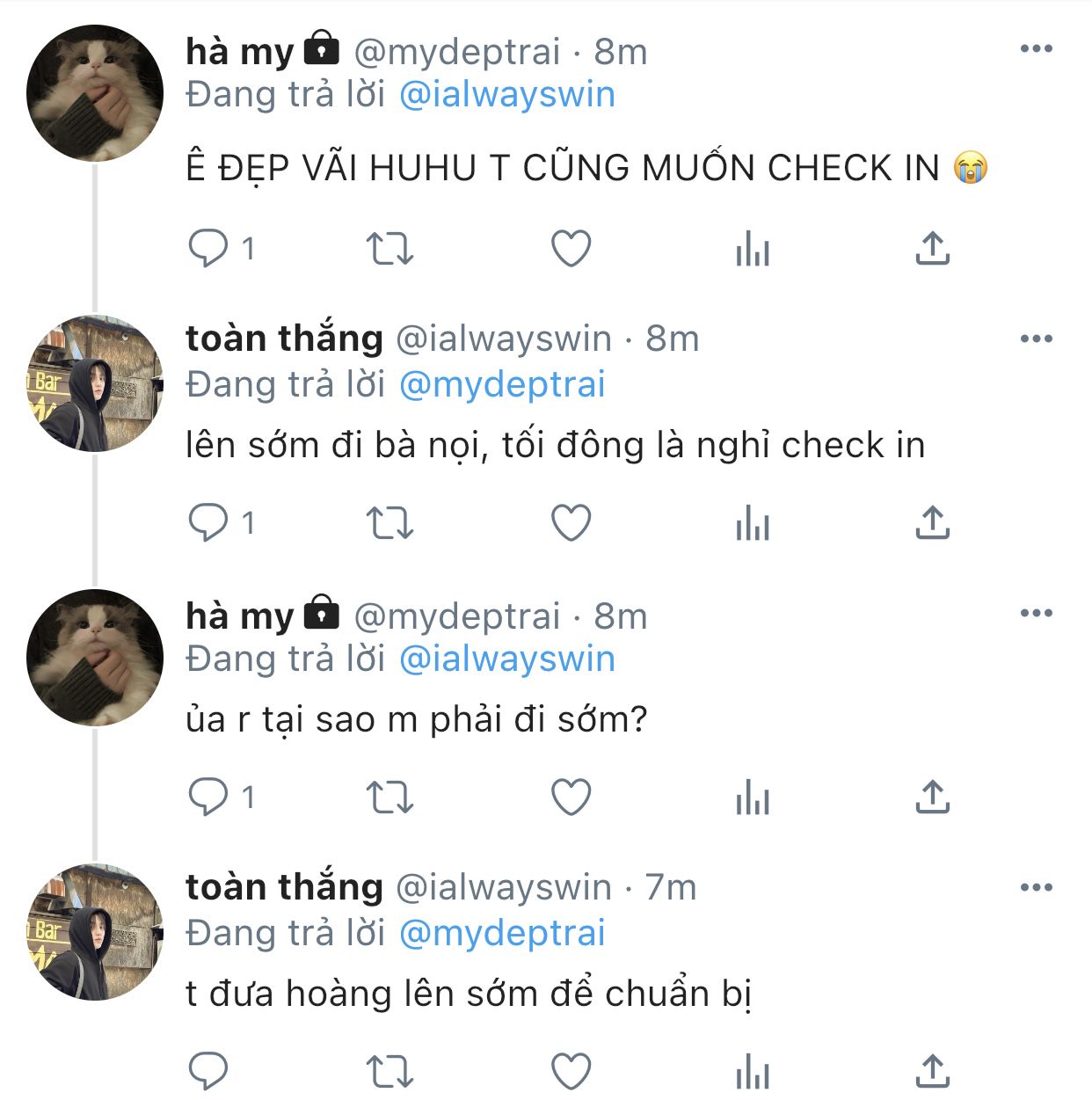
Task: Like the 'ủa r tại sao m phải đi sớm?' tweet
Action: [571, 798]
